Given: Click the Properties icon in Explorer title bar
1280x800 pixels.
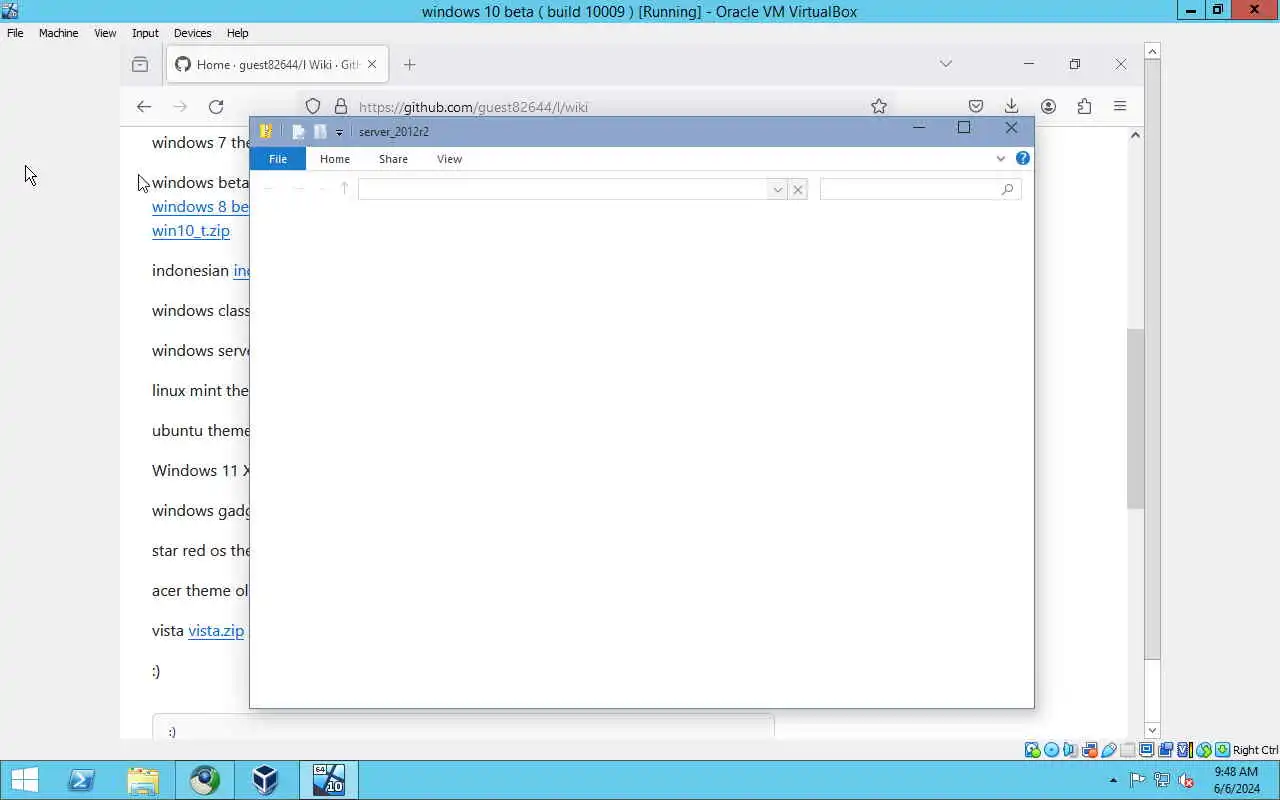Looking at the screenshot, I should [x=298, y=131].
